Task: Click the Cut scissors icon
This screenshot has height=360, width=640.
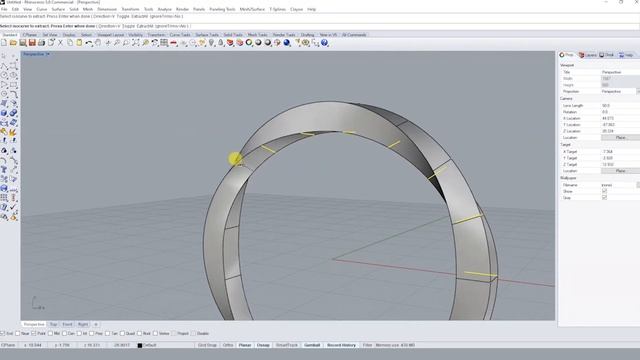Action: pyautogui.click(x=60, y=43)
